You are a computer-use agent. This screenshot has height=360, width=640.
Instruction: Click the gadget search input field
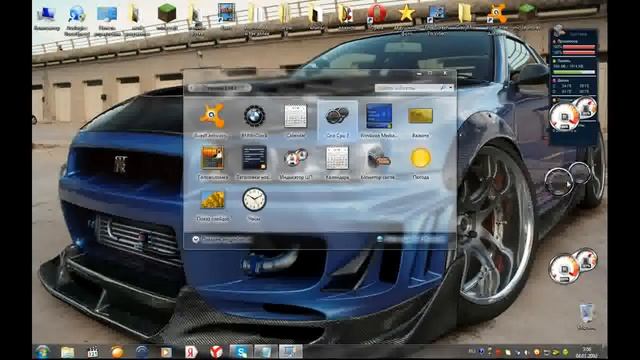click(x=408, y=88)
